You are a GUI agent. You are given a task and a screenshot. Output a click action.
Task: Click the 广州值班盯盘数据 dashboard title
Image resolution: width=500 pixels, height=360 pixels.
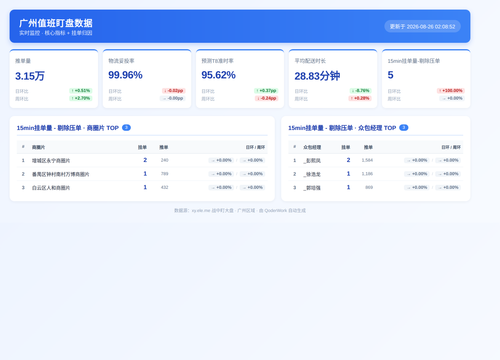click(56, 23)
